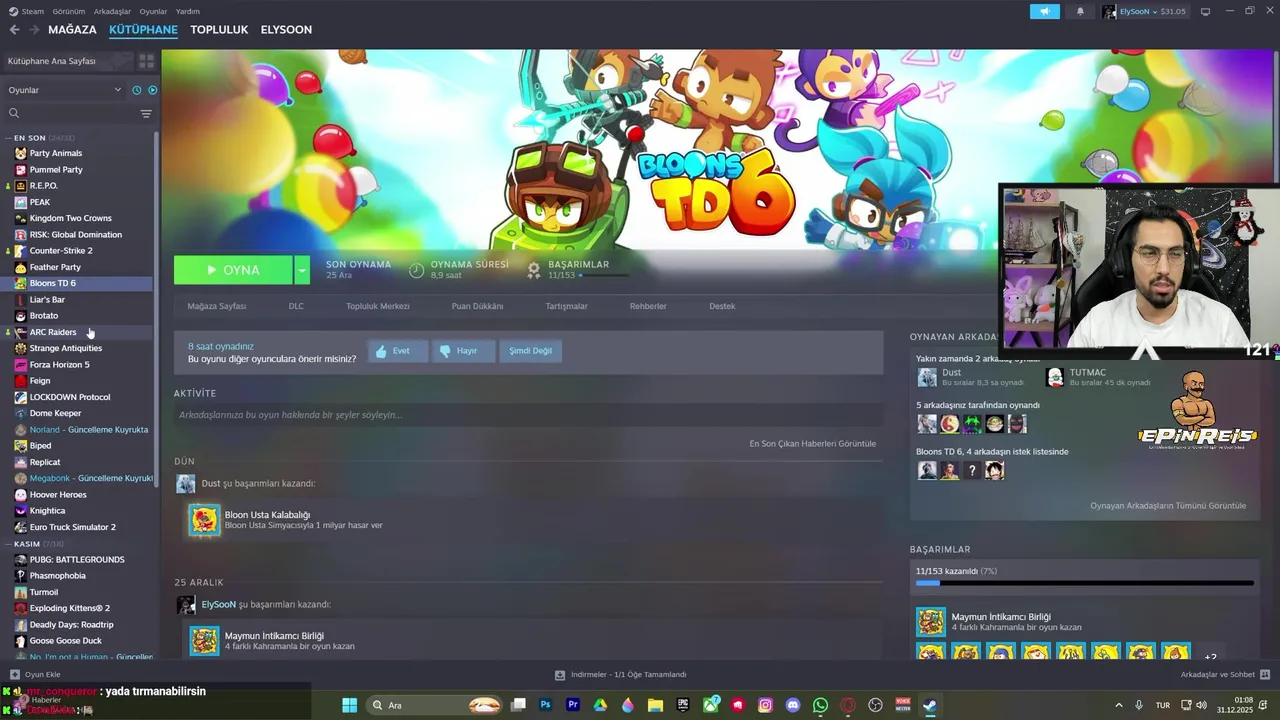
Task: Select Forza Horizon 5 entry
Action: tap(59, 365)
